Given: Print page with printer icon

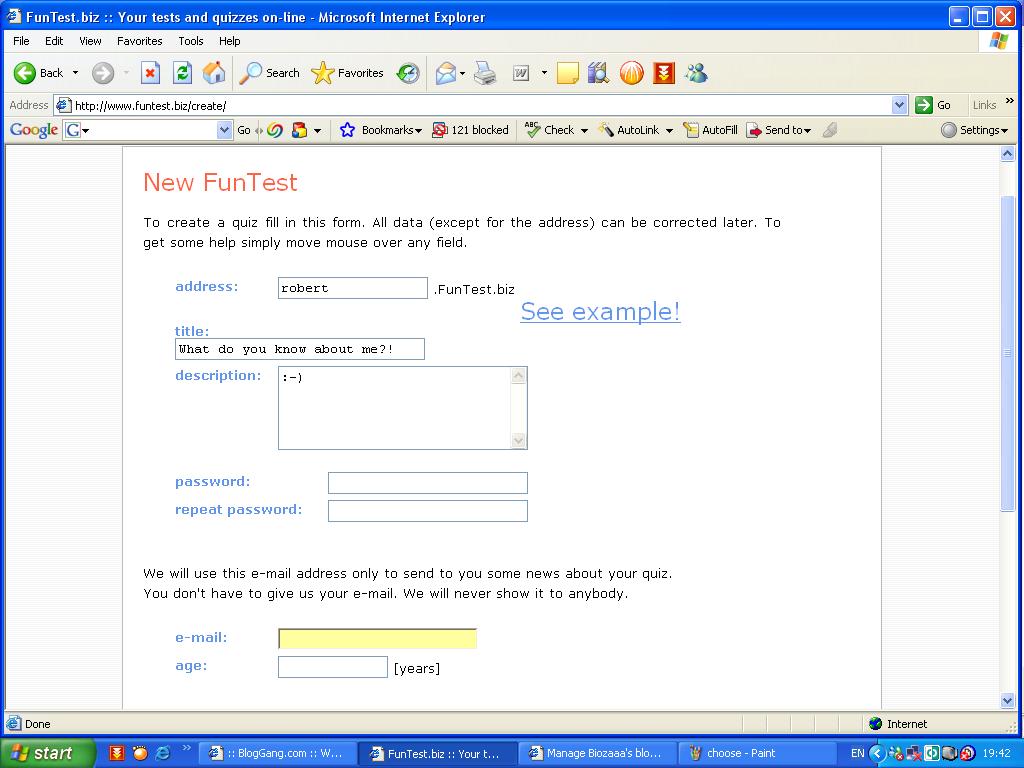Looking at the screenshot, I should tap(485, 73).
